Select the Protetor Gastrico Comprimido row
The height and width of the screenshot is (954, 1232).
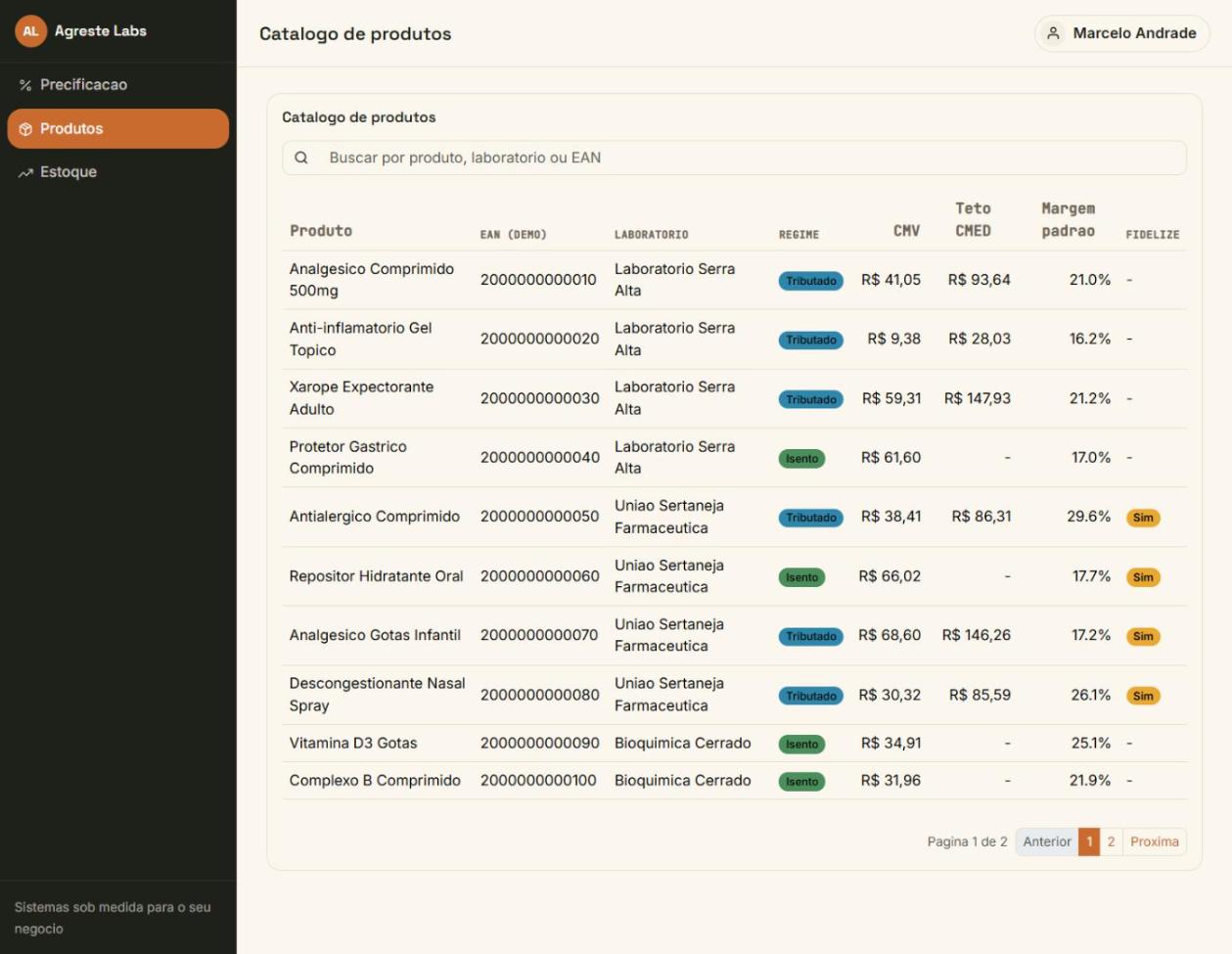point(734,458)
